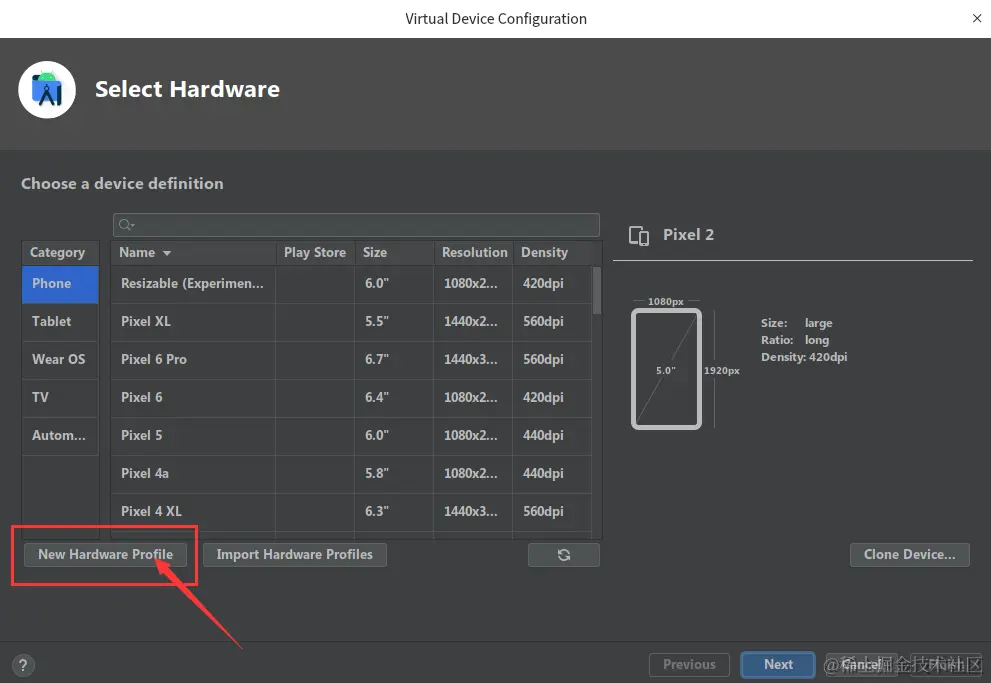Viewport: 991px width, 683px height.
Task: Click Pixel XL's 1440x2... resolution cell
Action: pyautogui.click(x=471, y=322)
